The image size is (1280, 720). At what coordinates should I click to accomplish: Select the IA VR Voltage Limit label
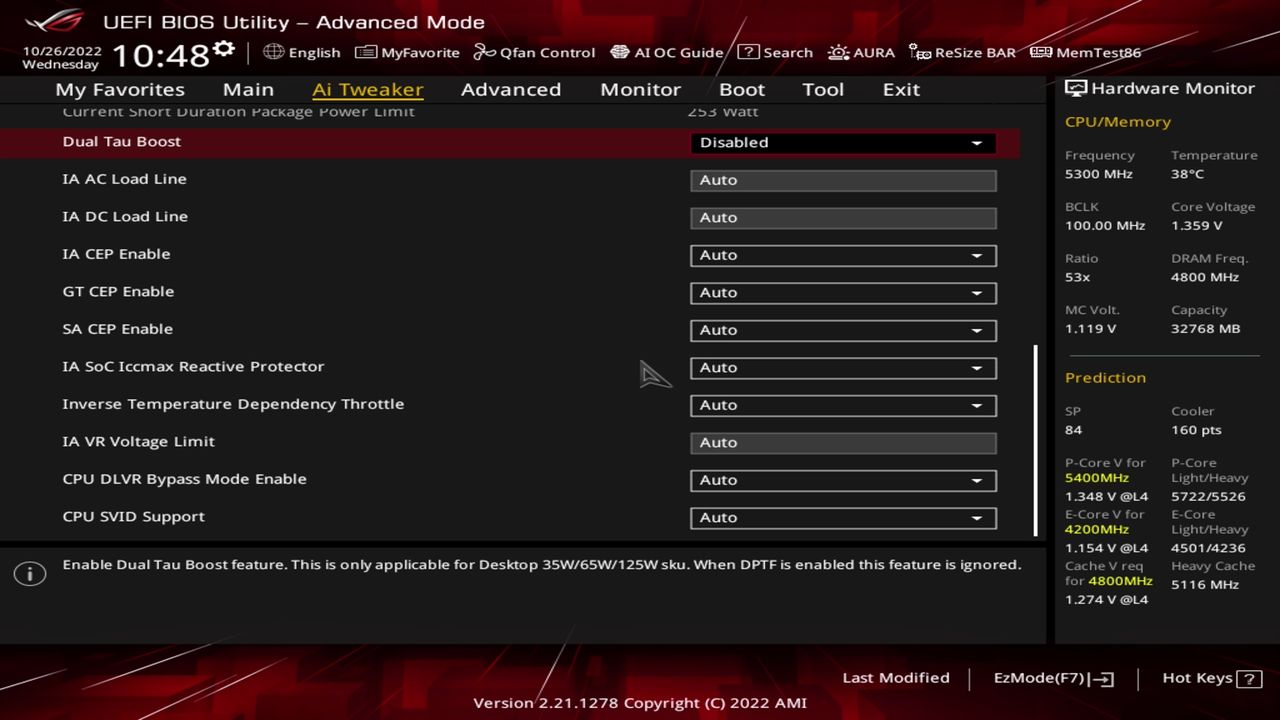pyautogui.click(x=138, y=441)
